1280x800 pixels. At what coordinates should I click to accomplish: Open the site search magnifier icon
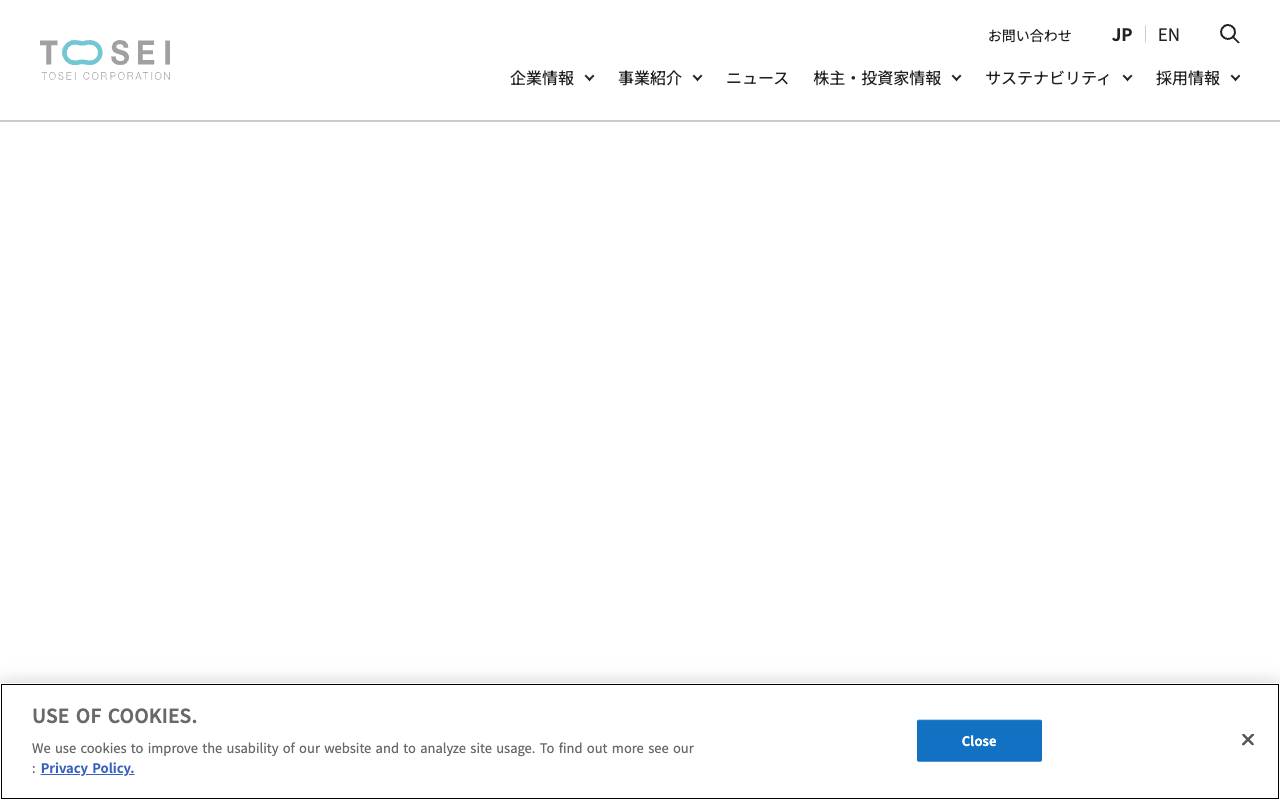coord(1229,34)
